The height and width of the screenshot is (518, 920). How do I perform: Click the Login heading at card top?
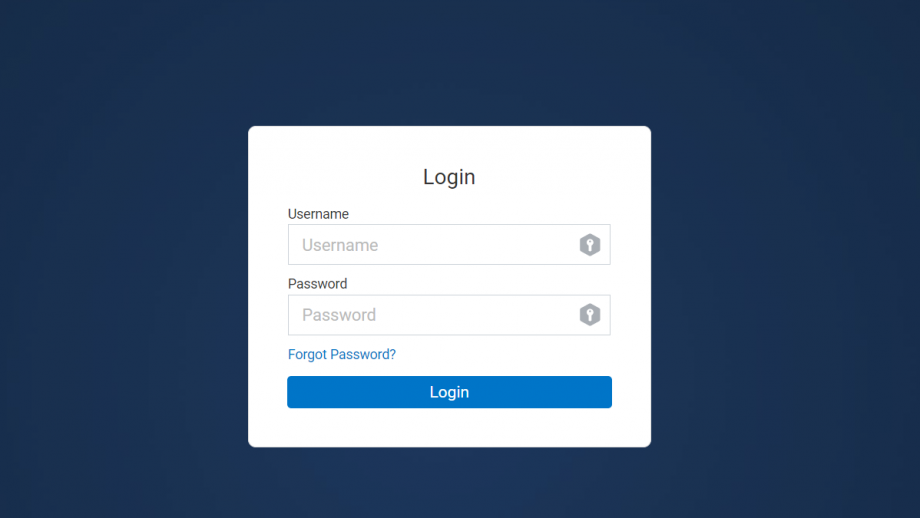[x=449, y=177]
